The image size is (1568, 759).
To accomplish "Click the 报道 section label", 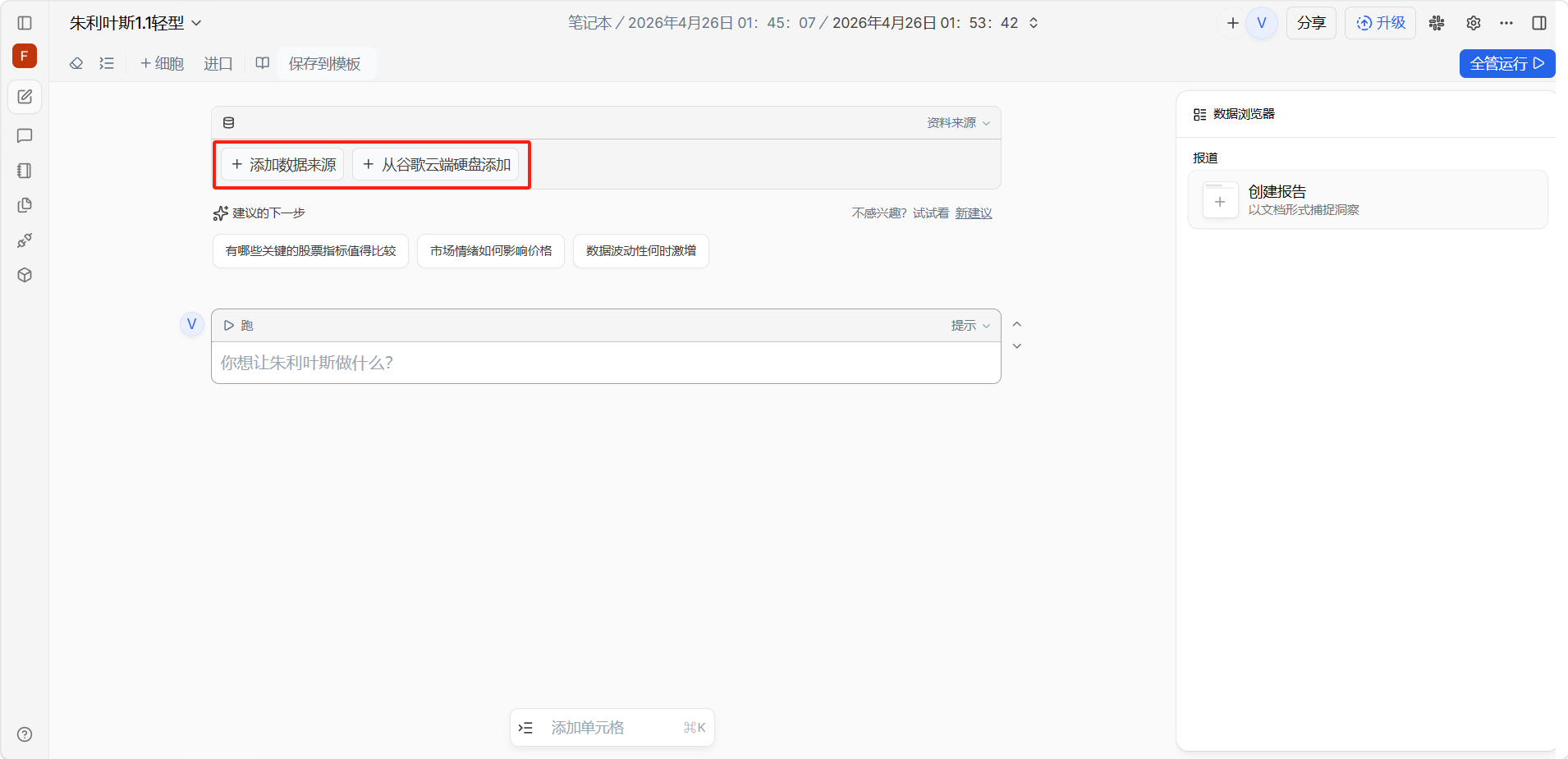I will click(1205, 158).
